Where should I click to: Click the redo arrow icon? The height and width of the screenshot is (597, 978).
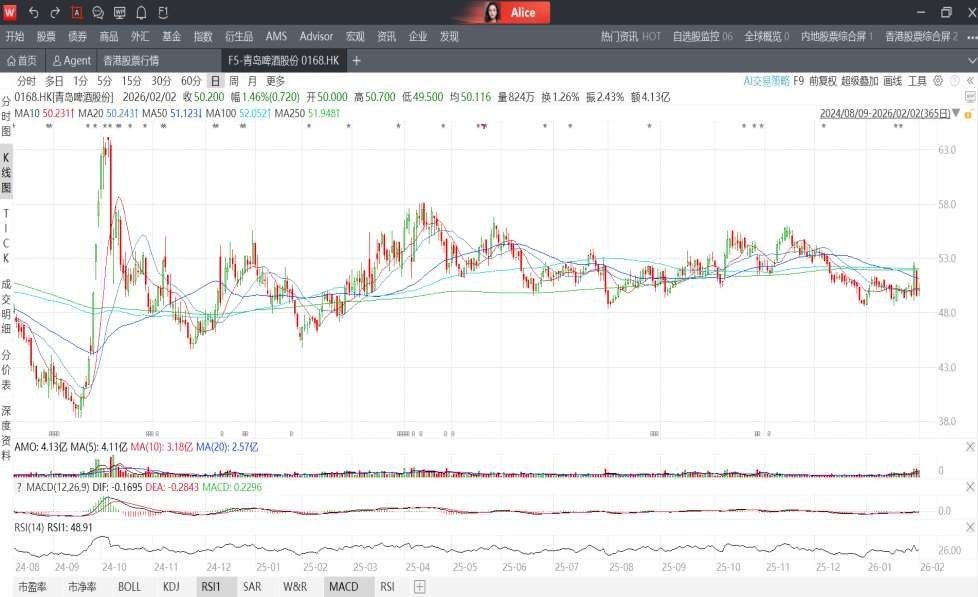coord(54,13)
